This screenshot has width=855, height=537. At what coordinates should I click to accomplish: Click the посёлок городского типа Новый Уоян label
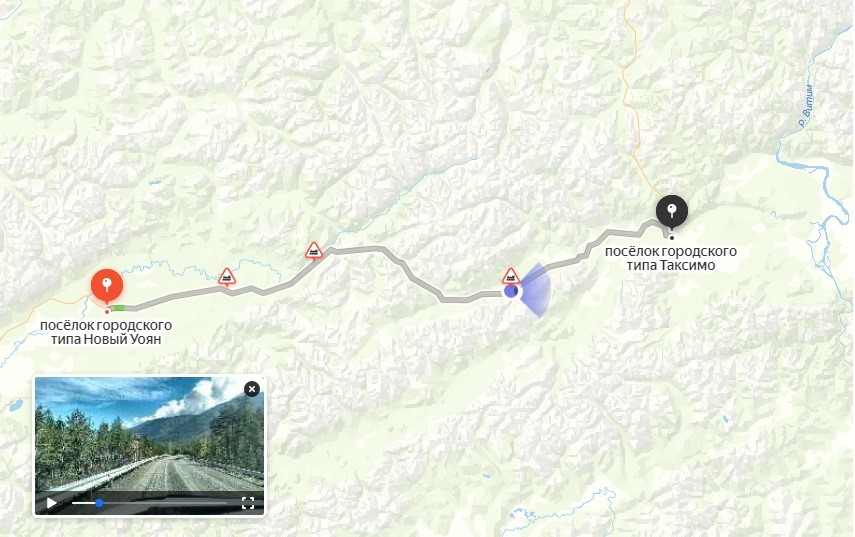pyautogui.click(x=106, y=332)
